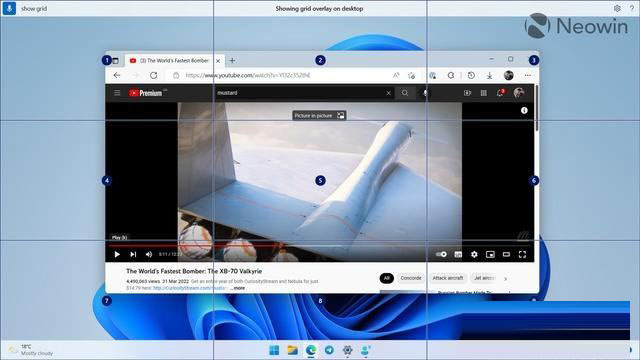The width and height of the screenshot is (640, 360).
Task: Open Edge profile avatar
Action: (509, 76)
